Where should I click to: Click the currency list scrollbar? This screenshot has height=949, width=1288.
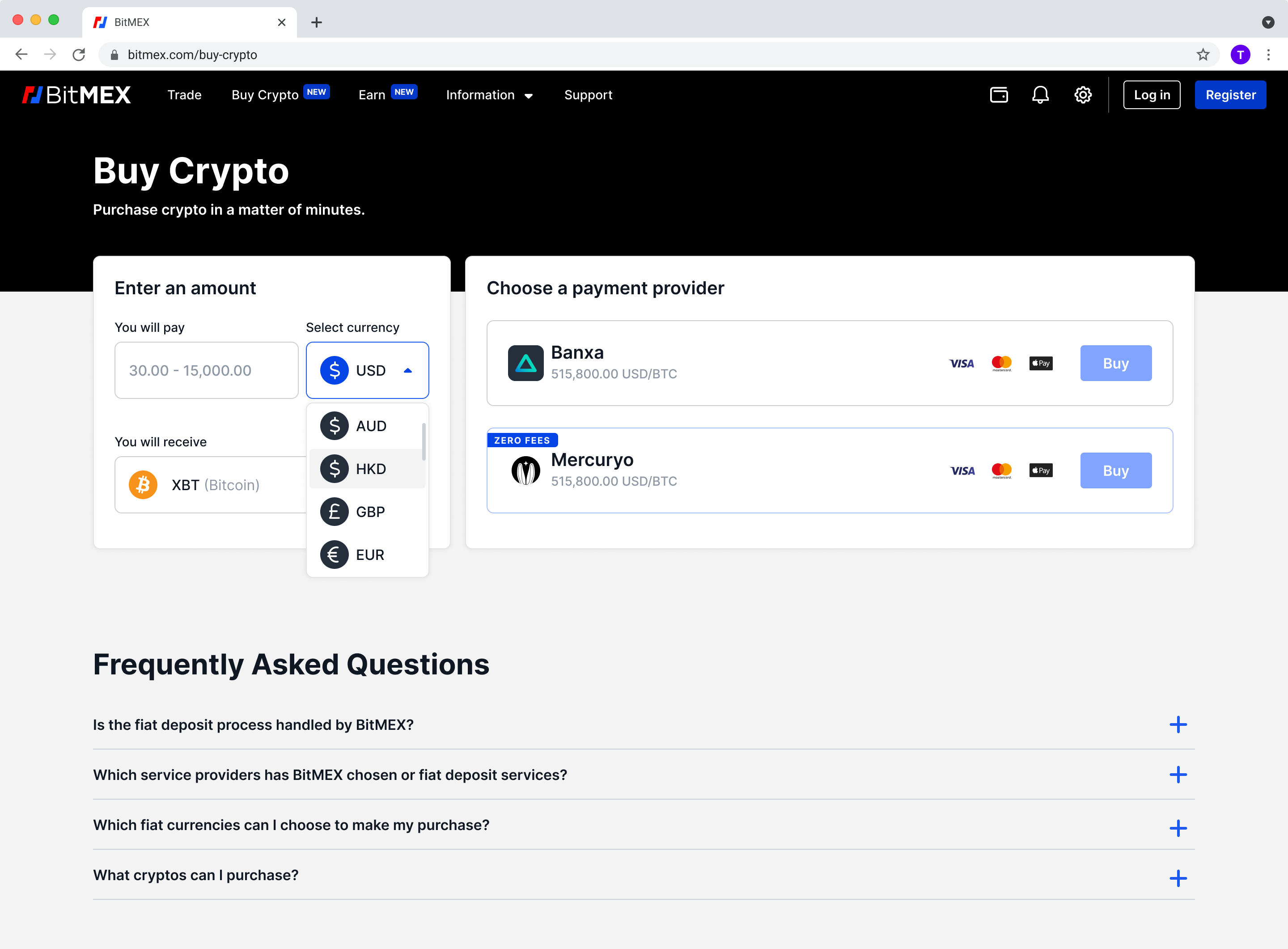tap(424, 441)
